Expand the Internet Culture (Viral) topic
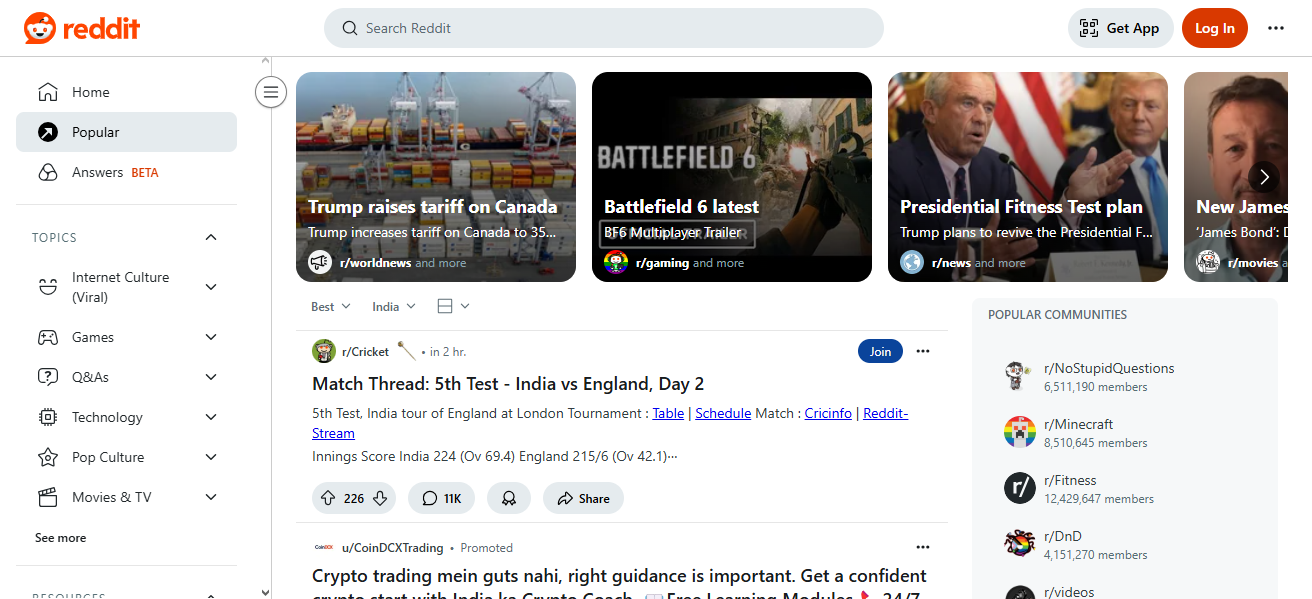Image resolution: width=1312 pixels, height=599 pixels. (x=211, y=287)
